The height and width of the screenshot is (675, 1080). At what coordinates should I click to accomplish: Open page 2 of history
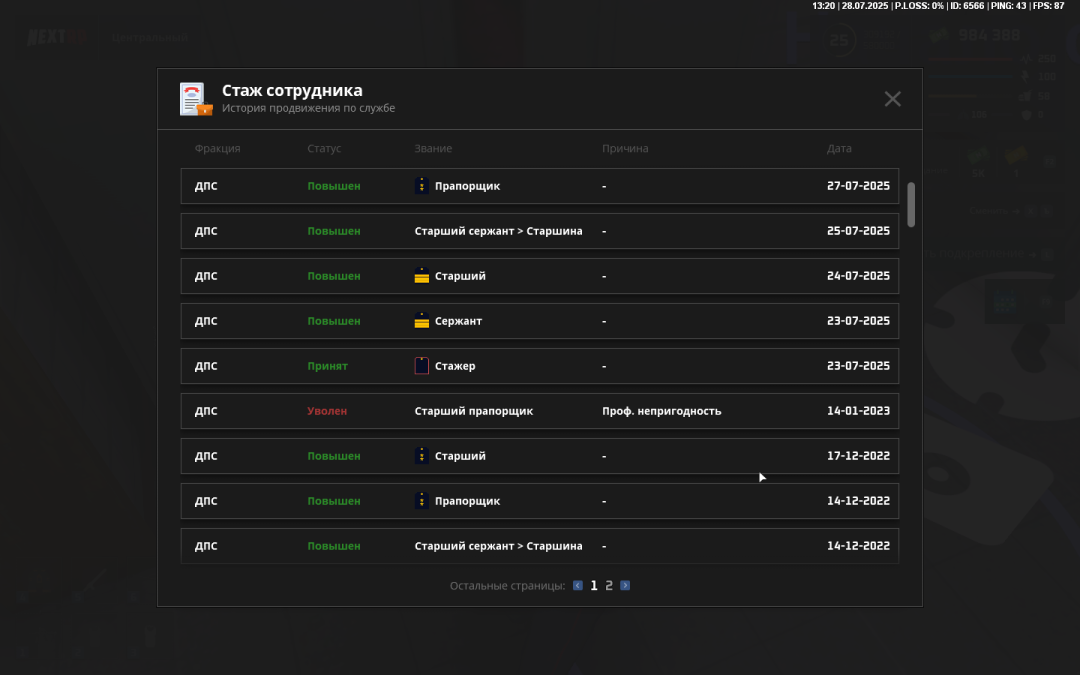tap(609, 585)
